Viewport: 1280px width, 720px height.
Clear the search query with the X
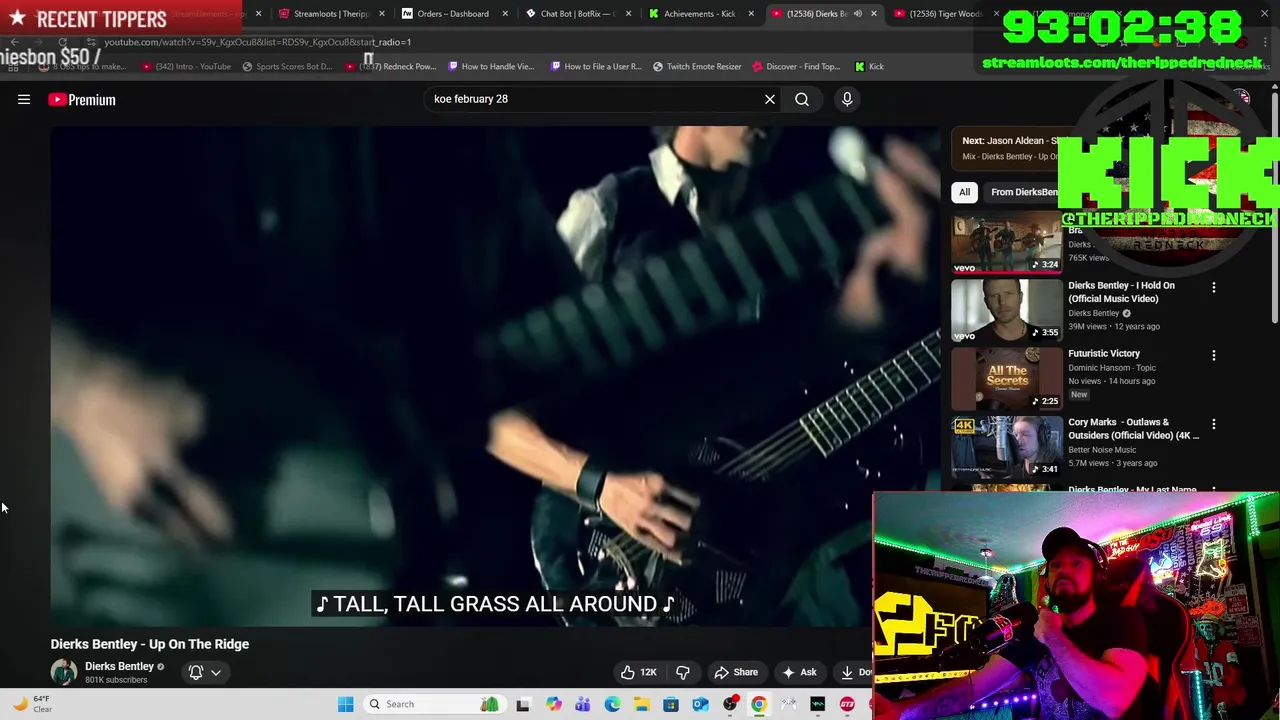point(770,99)
